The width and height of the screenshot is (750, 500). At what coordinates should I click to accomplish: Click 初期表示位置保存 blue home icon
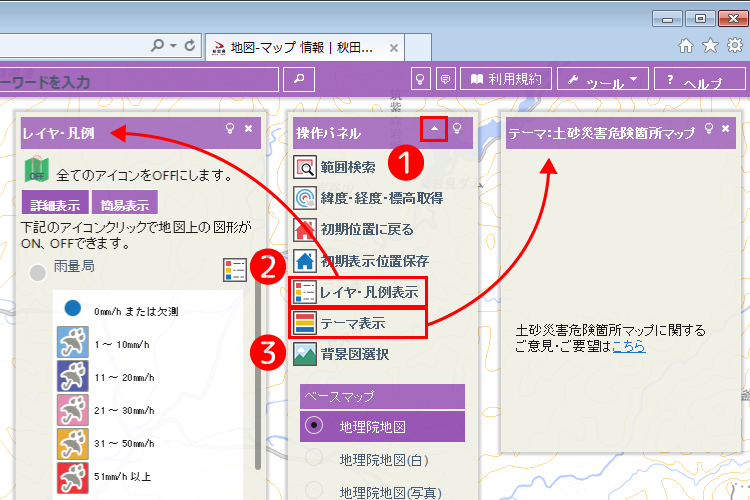(x=305, y=261)
